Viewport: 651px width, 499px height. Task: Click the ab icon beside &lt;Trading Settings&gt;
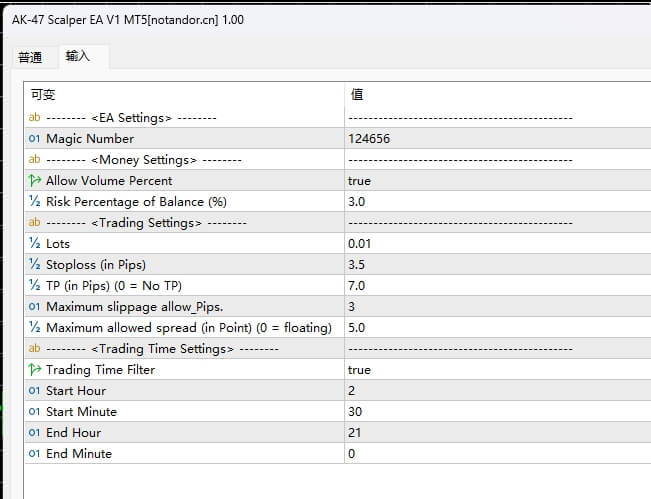pyautogui.click(x=34, y=223)
